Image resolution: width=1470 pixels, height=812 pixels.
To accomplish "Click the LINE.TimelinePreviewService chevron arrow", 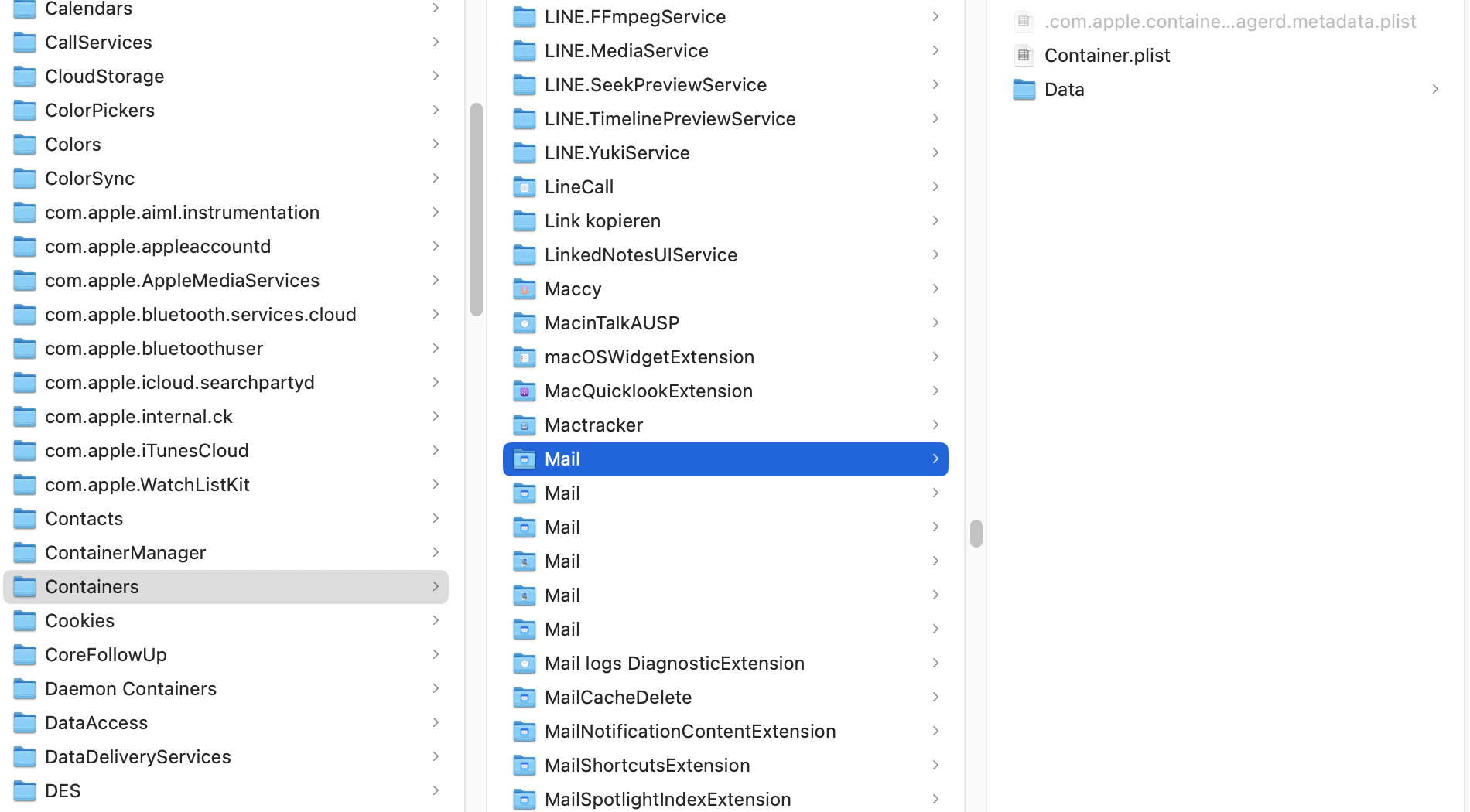I will click(935, 118).
